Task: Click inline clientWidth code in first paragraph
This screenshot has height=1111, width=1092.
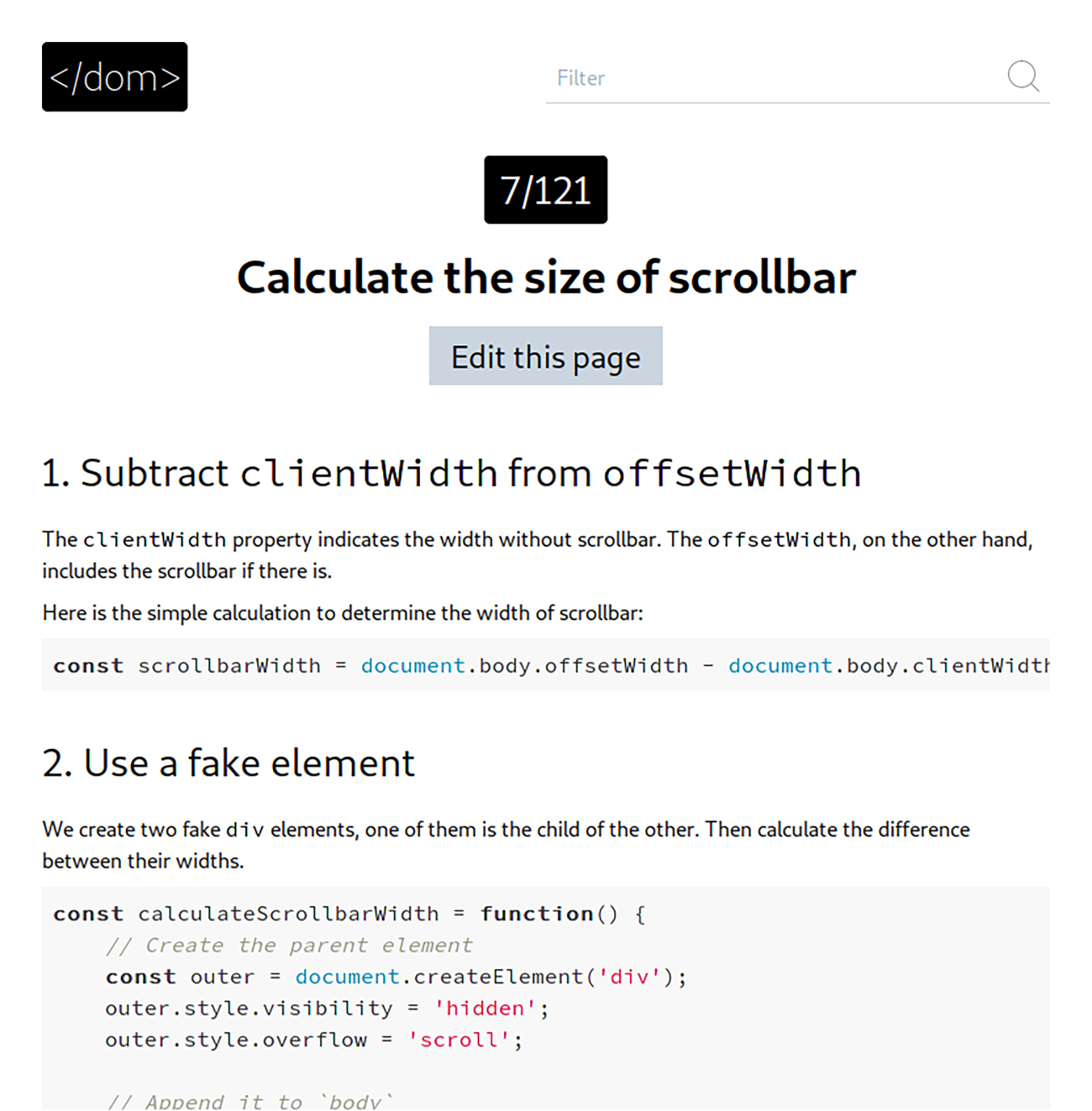Action: click(154, 540)
